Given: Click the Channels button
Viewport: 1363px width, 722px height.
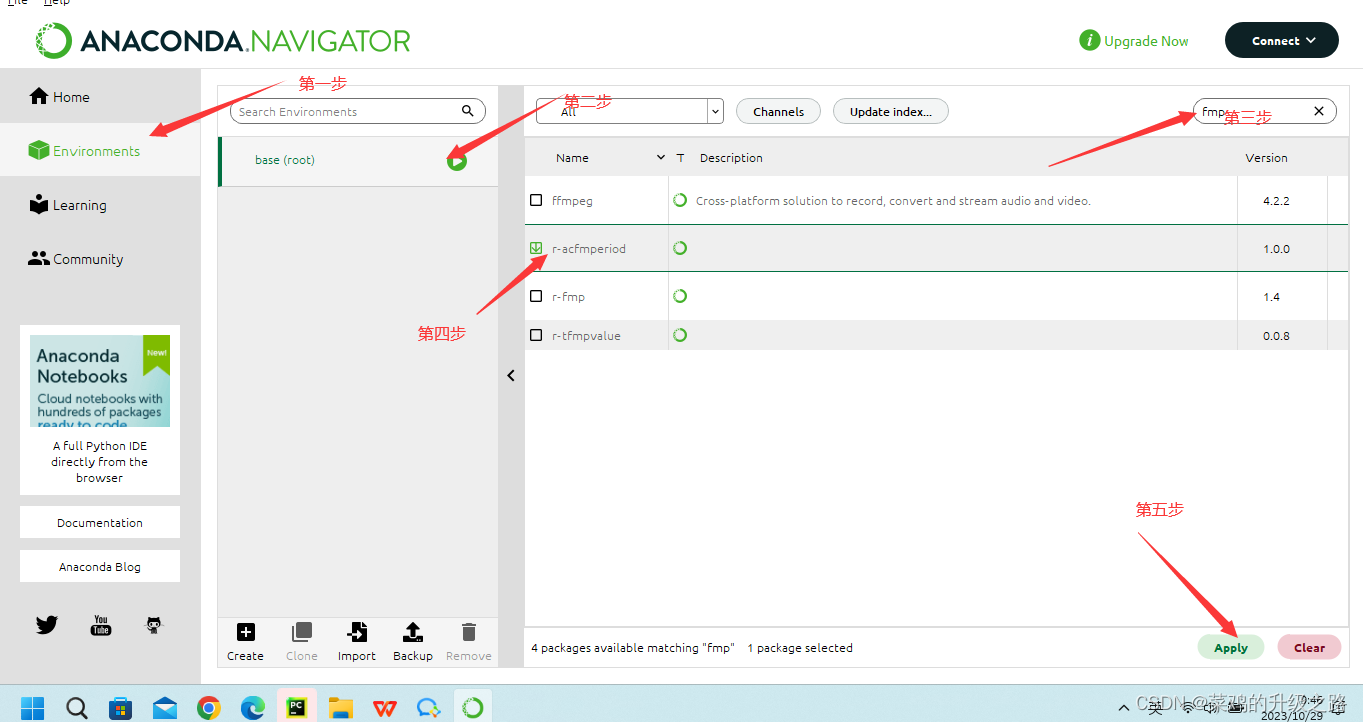Looking at the screenshot, I should [778, 111].
